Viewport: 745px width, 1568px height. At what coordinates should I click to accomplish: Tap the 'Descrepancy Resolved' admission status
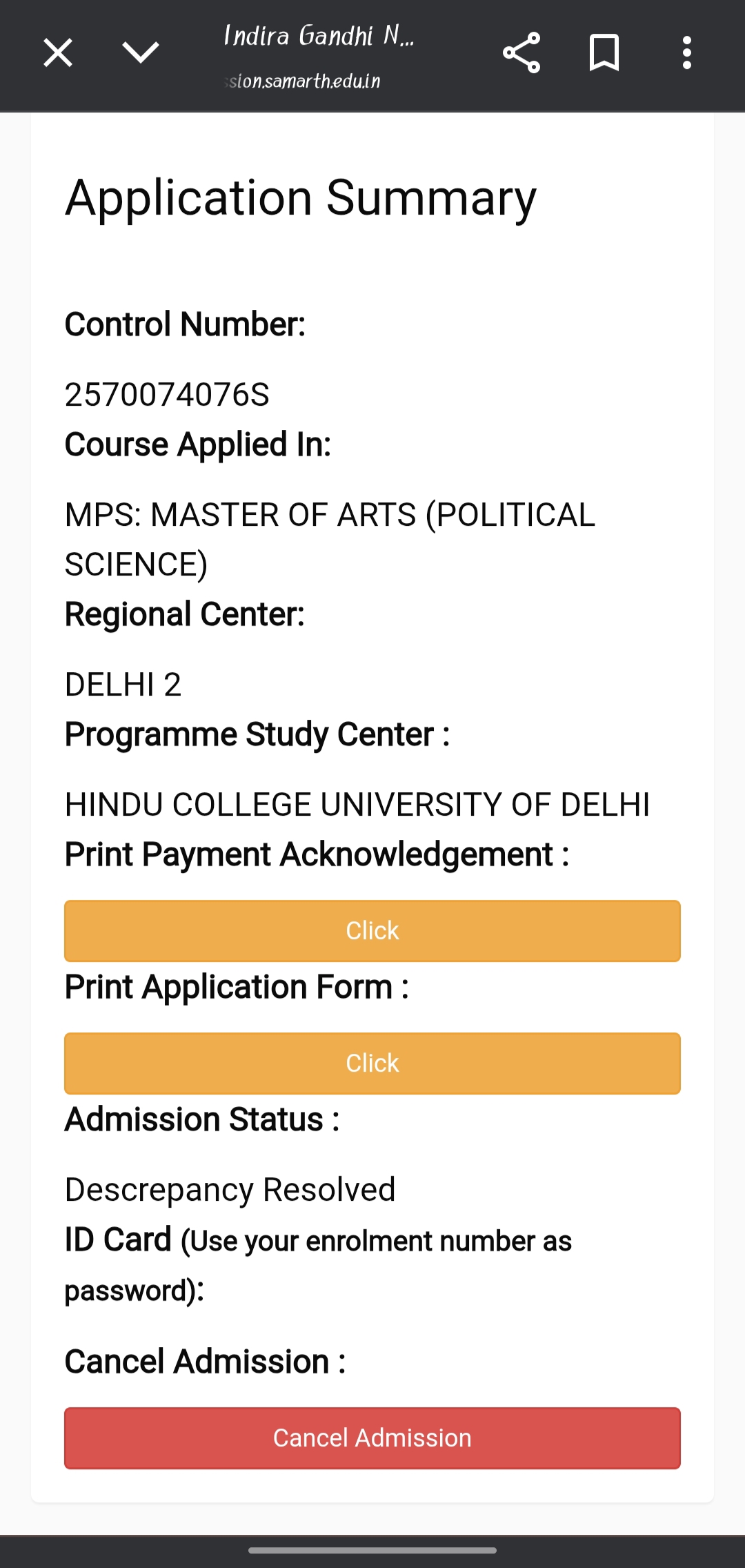click(230, 1190)
